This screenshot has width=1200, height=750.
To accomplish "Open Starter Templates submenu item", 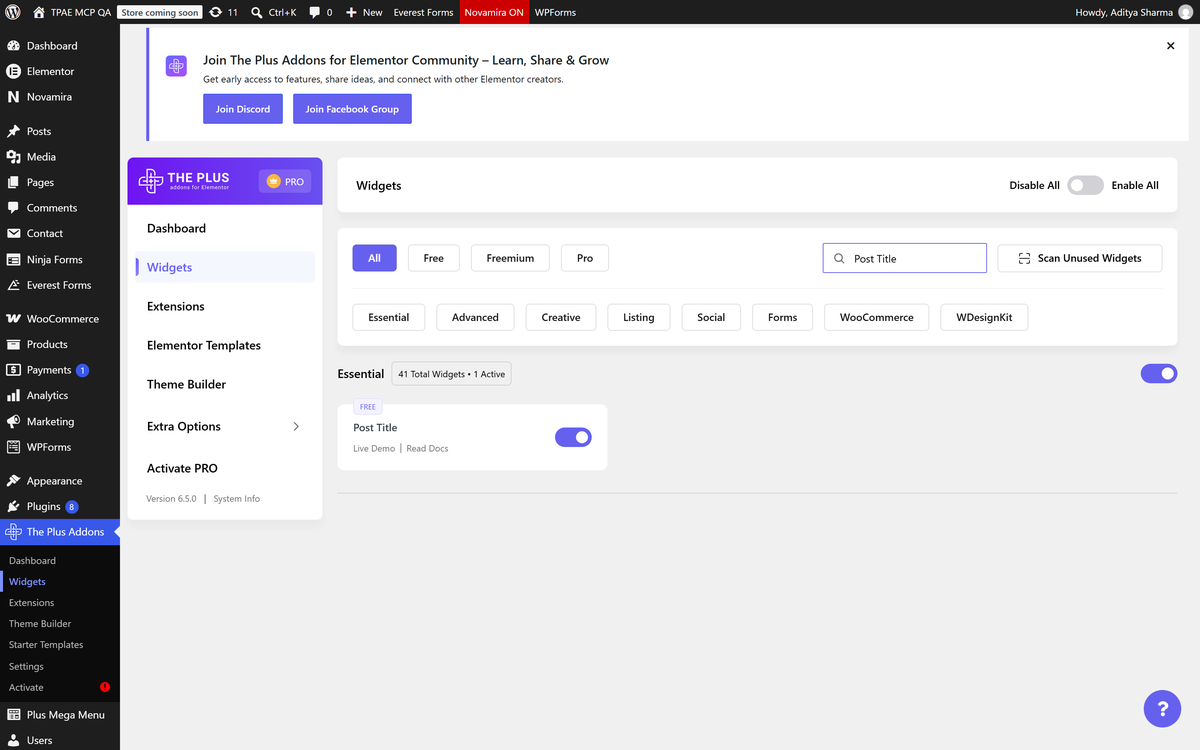I will pos(46,645).
